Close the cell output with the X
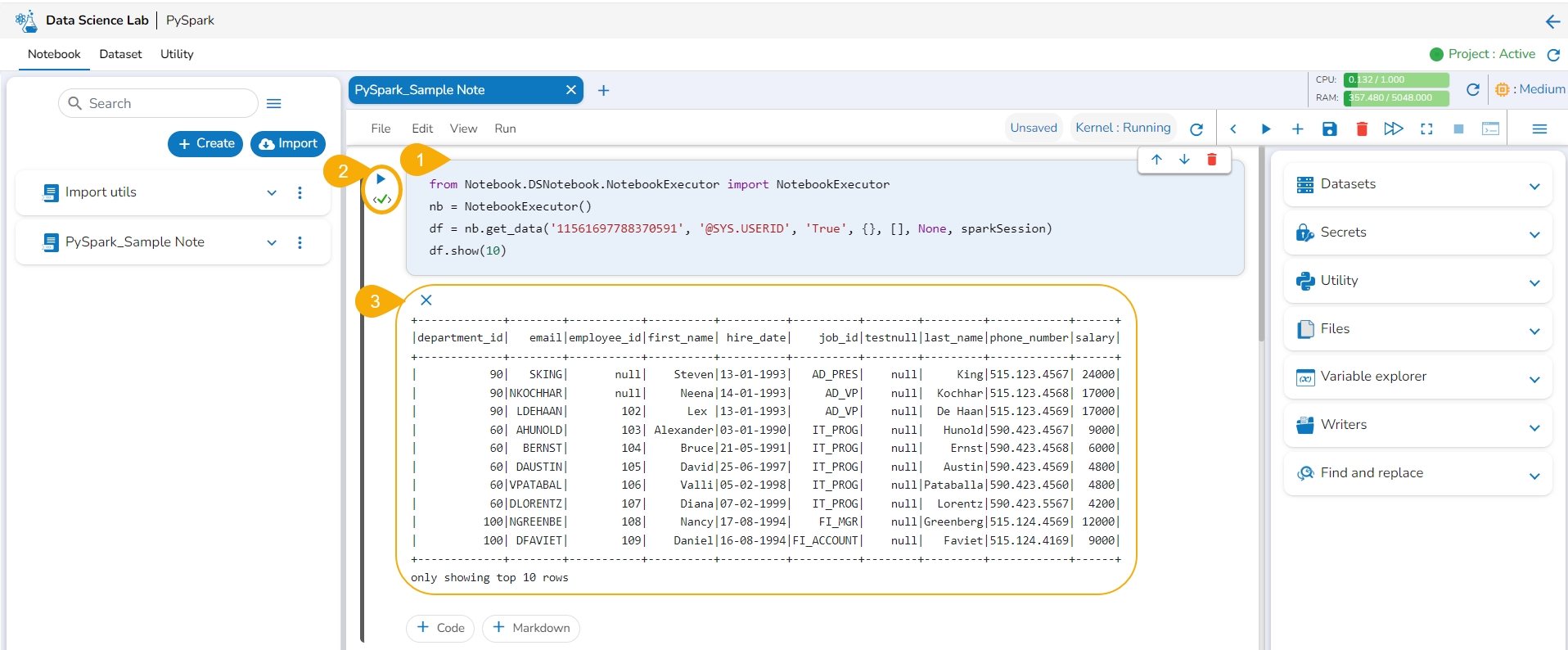 click(426, 300)
